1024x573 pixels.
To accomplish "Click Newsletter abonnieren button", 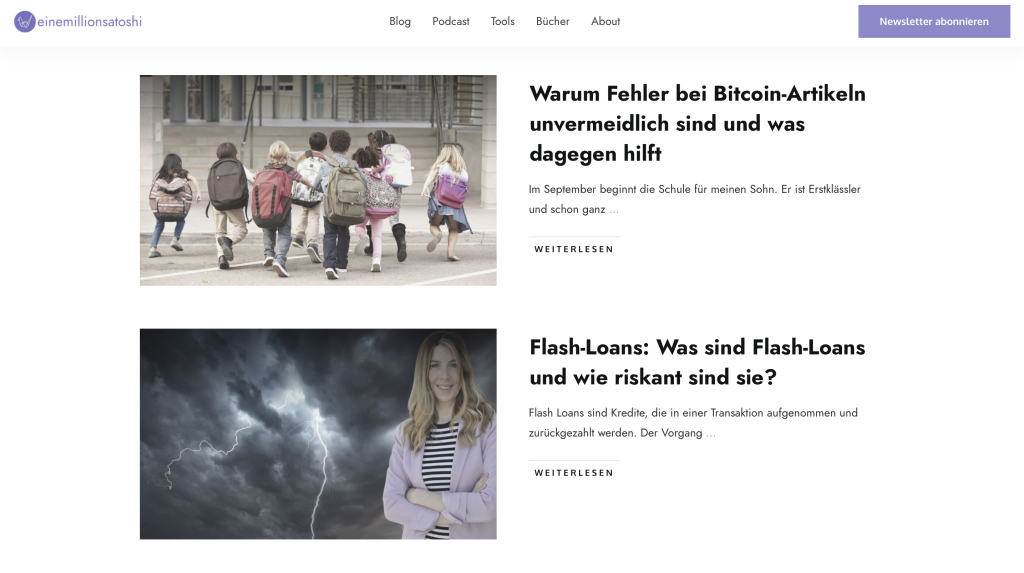I will click(934, 22).
